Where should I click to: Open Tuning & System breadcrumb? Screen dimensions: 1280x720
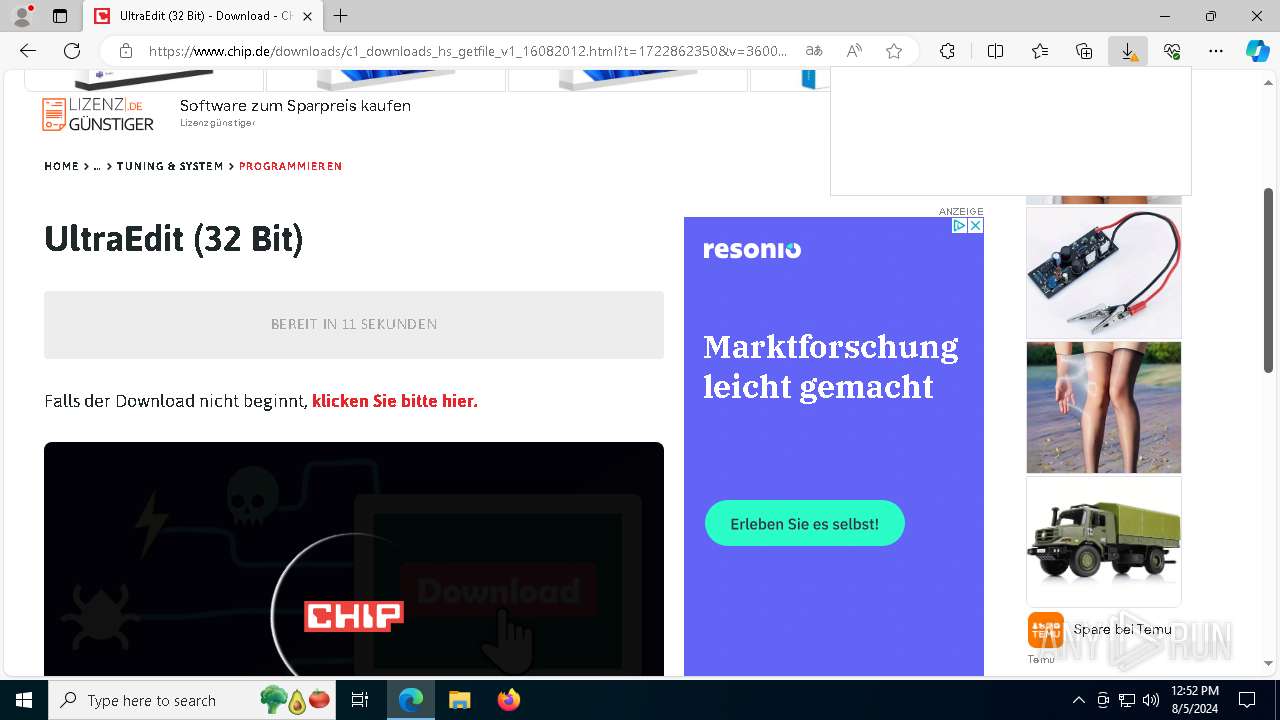click(170, 166)
